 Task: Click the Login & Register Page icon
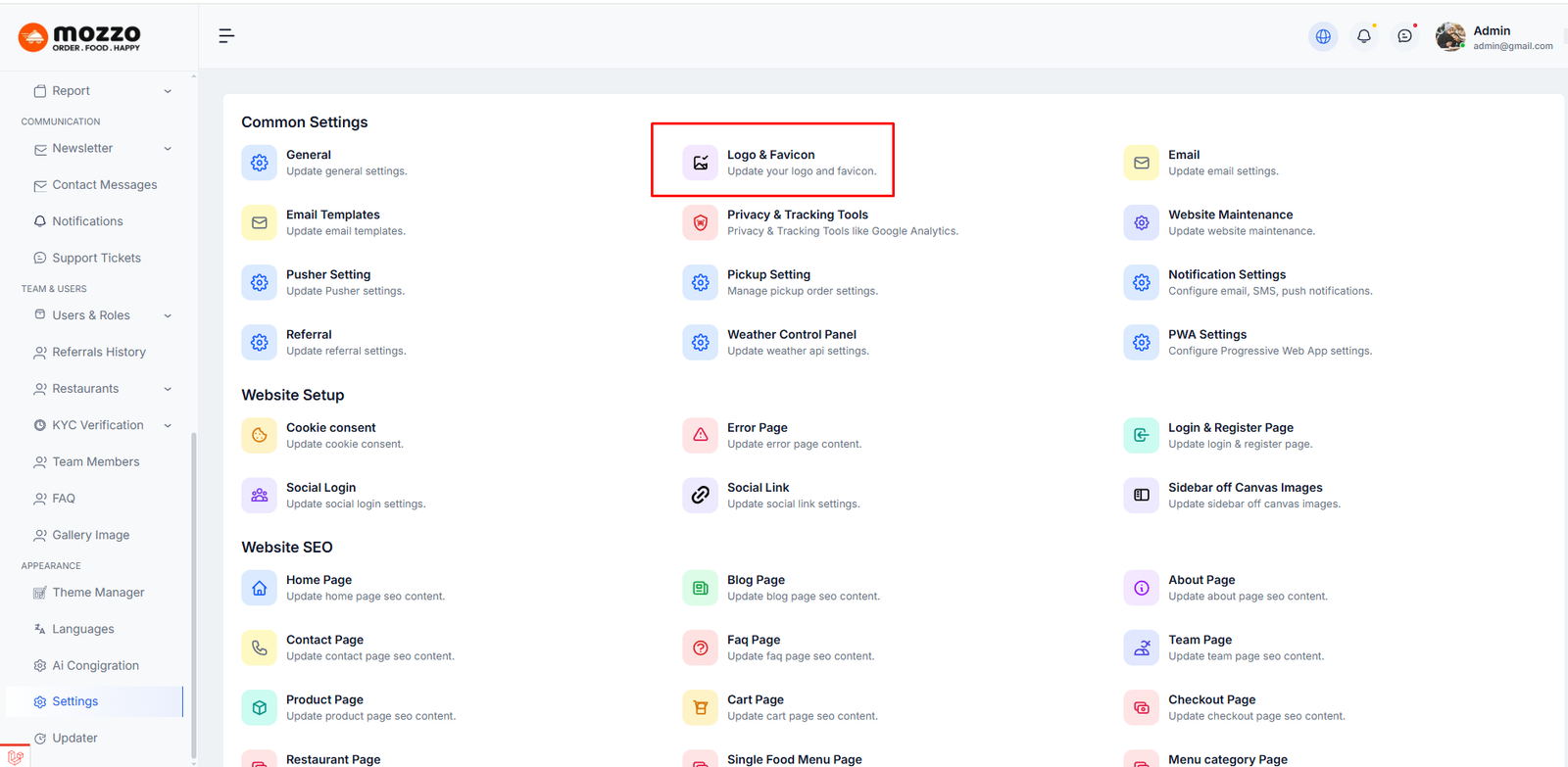[1142, 435]
